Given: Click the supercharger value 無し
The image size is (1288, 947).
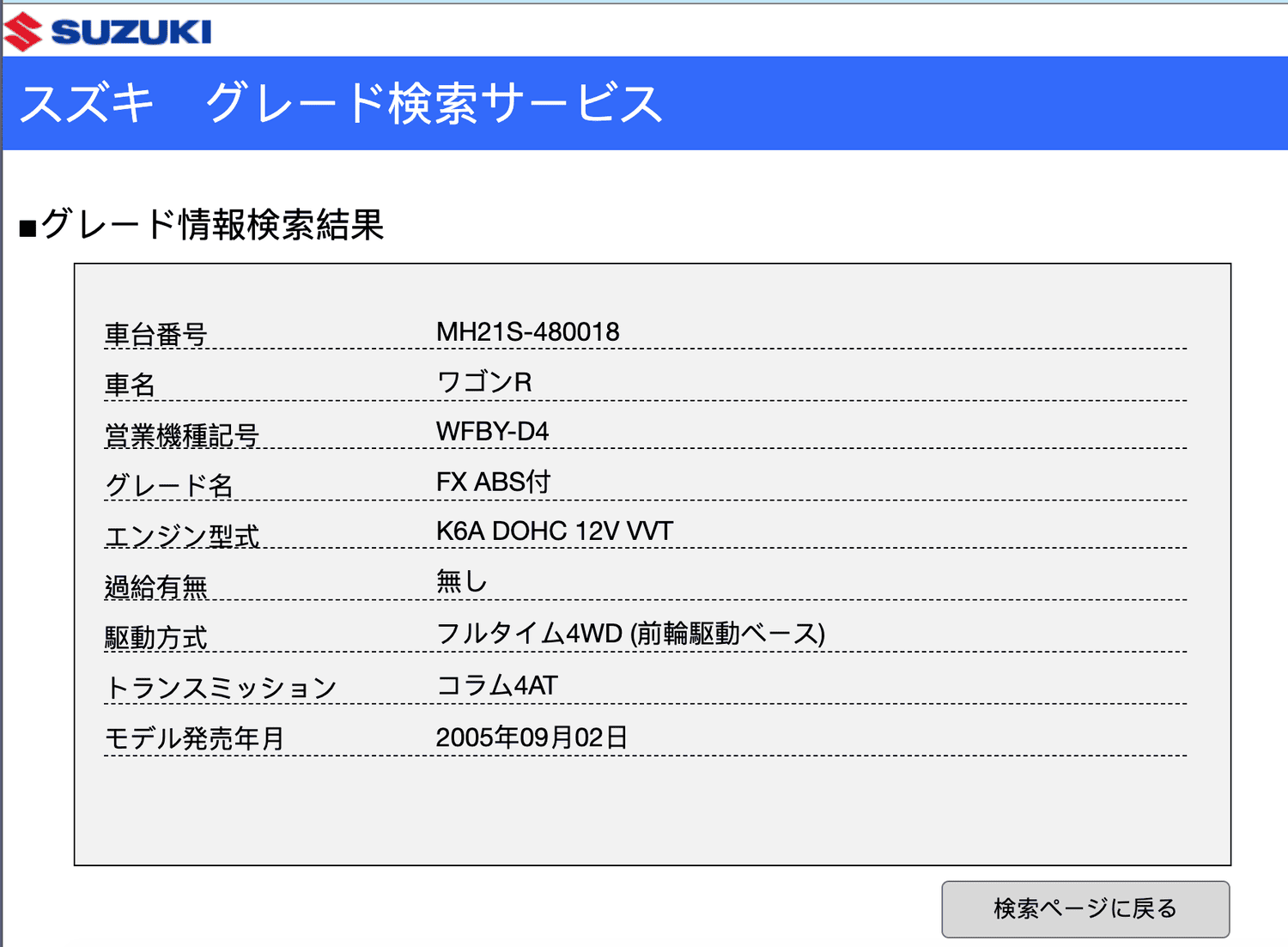Looking at the screenshot, I should (x=461, y=582).
